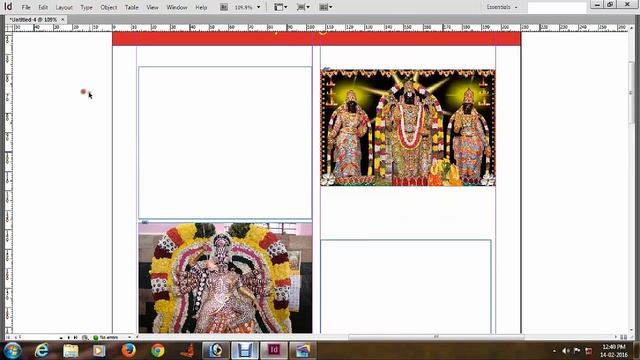Screen dimensions: 640x360
Task: Switch to InDesign in the taskbar
Action: coord(274,350)
